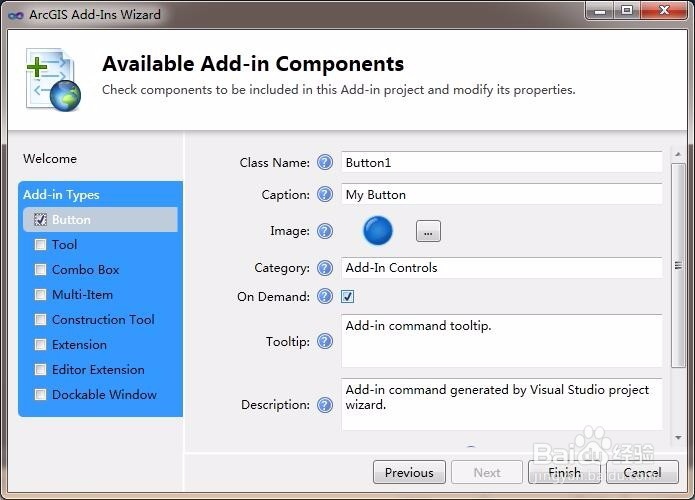The image size is (695, 500).
Task: Click the ArcGIS Add-Ins Wizard title bar icon
Action: tap(16, 15)
